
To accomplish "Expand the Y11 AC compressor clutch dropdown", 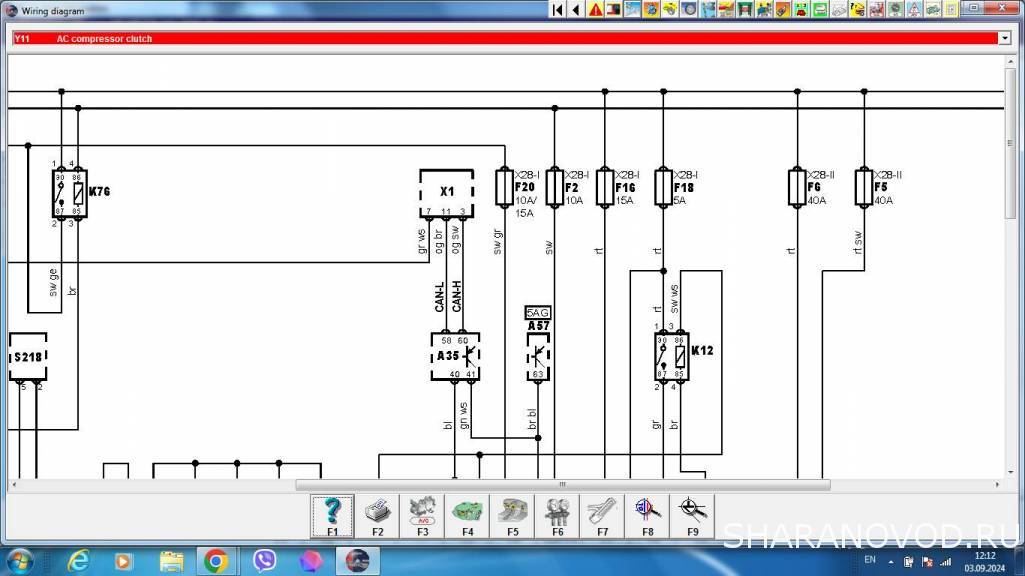I will coord(1004,38).
